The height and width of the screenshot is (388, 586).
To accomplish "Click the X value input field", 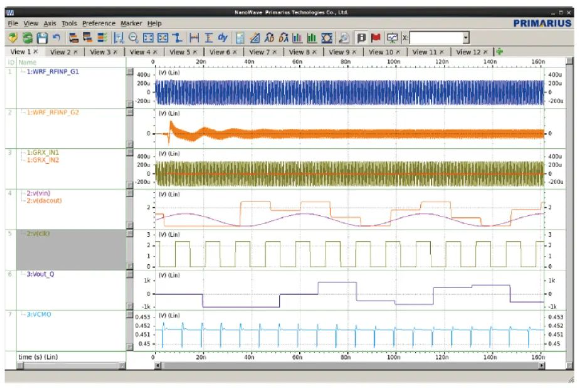I will (x=436, y=37).
